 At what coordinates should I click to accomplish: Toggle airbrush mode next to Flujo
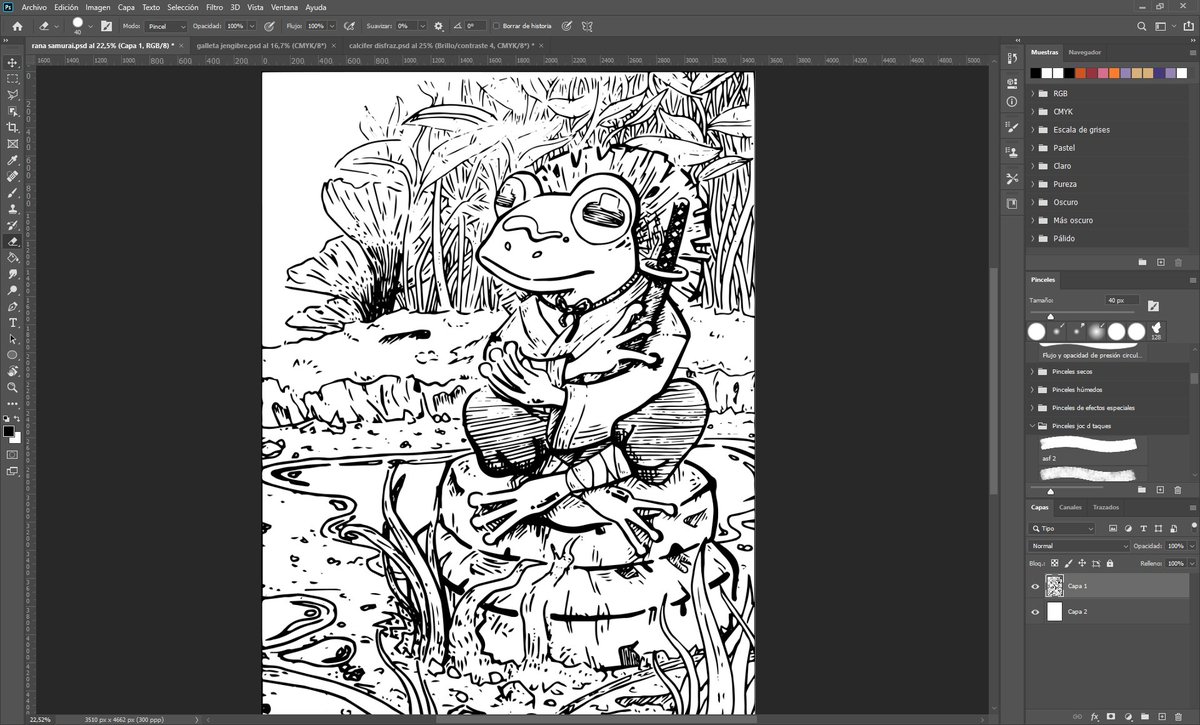tap(349, 25)
